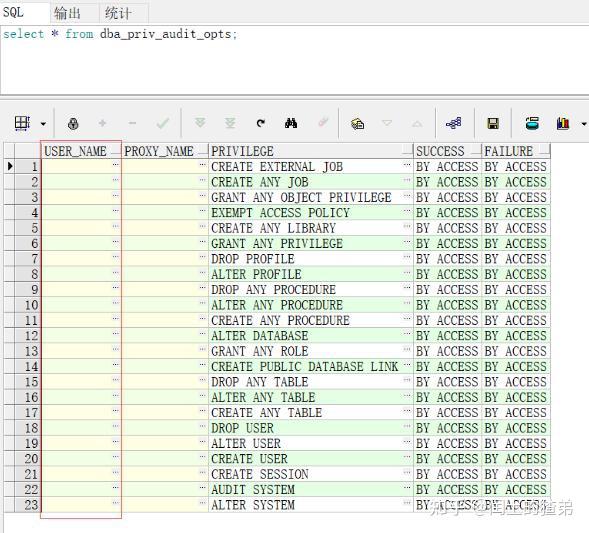The width and height of the screenshot is (589, 533).
Task: Click the binoculars find icon
Action: [291, 123]
